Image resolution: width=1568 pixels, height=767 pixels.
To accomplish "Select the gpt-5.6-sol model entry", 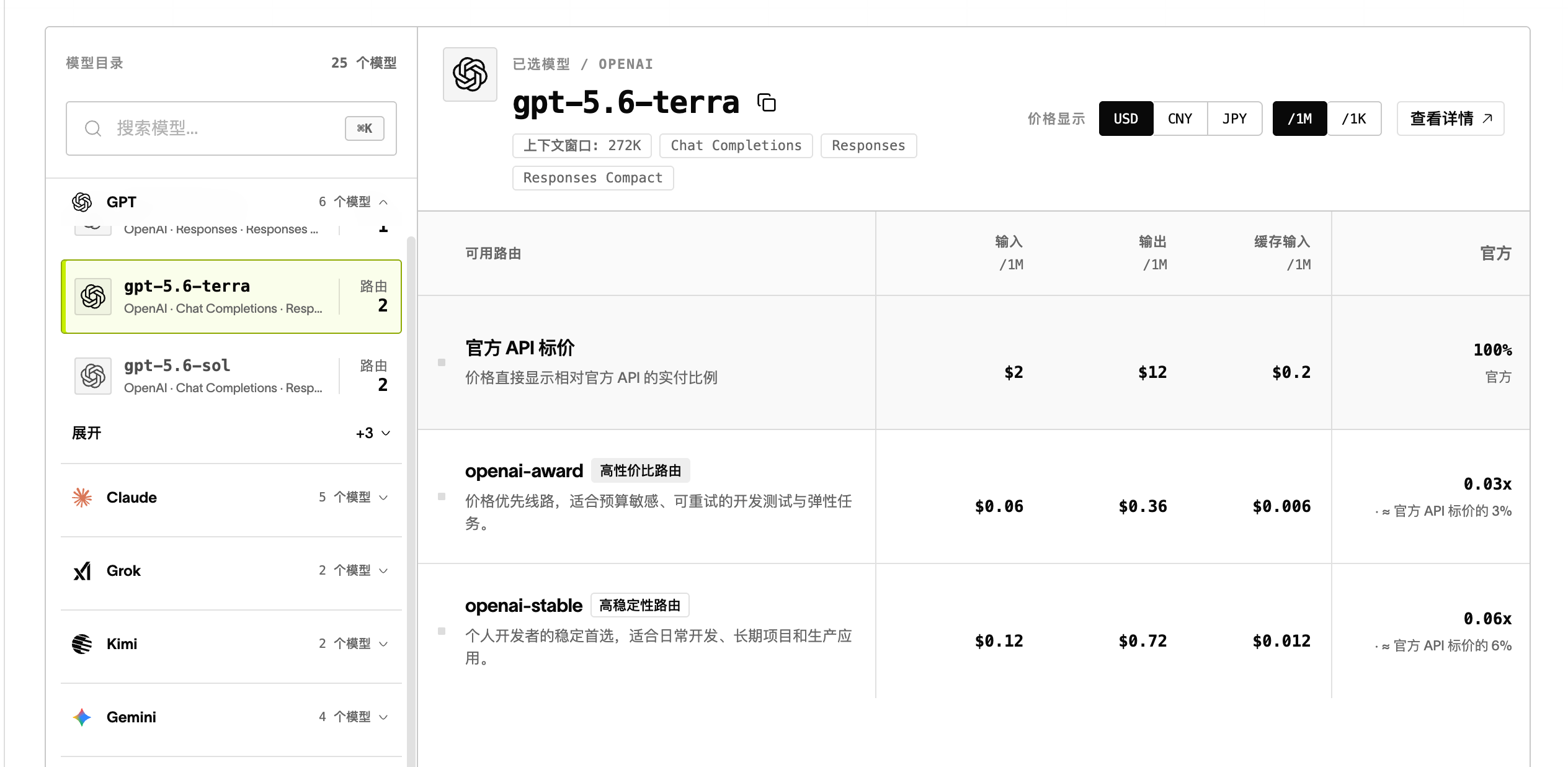I will click(231, 376).
